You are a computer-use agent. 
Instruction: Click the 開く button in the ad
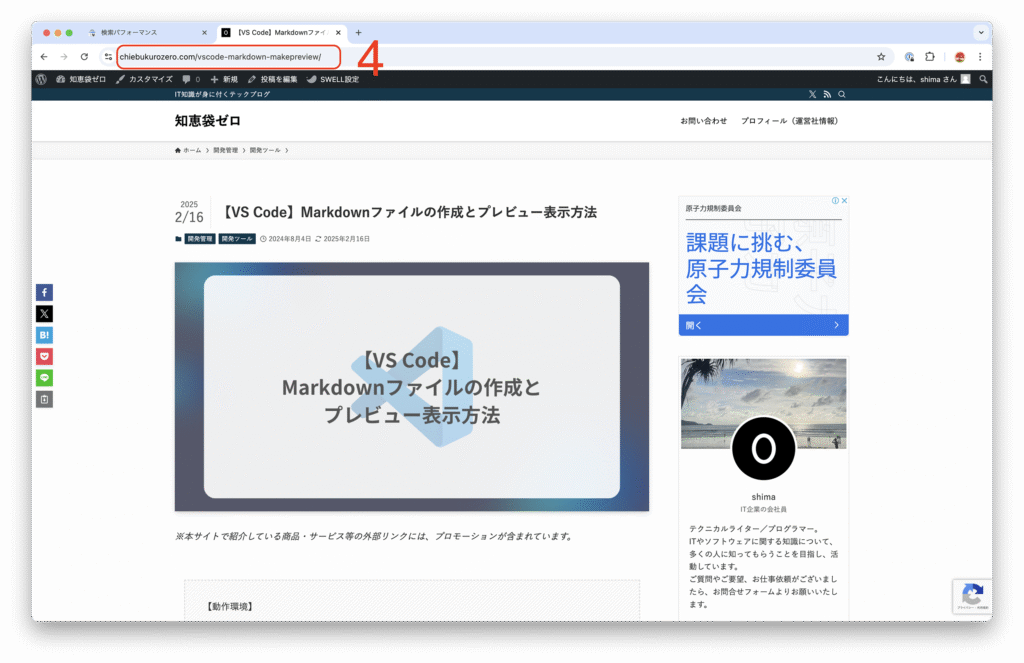point(763,325)
